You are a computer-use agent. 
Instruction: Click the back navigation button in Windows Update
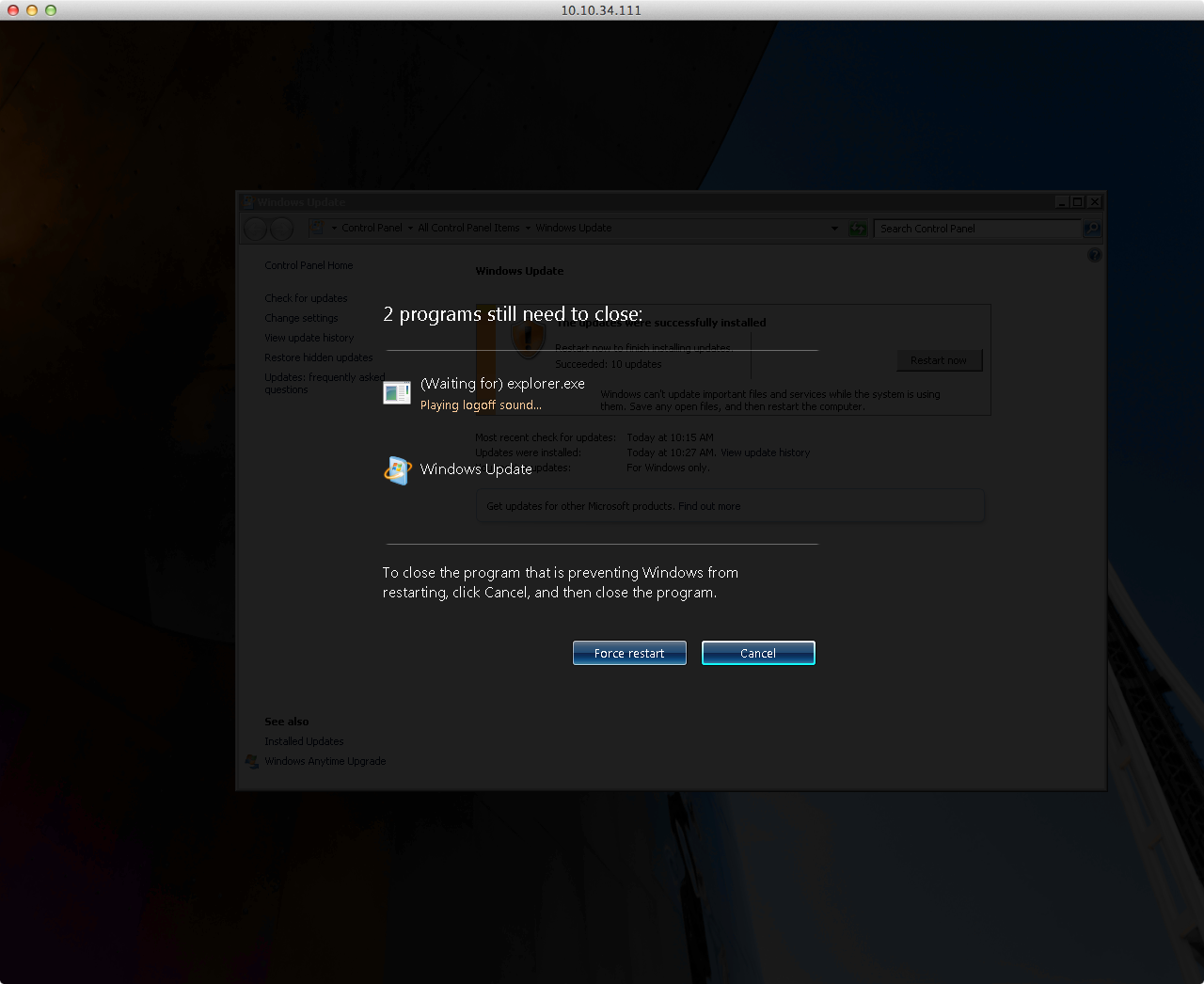click(256, 228)
